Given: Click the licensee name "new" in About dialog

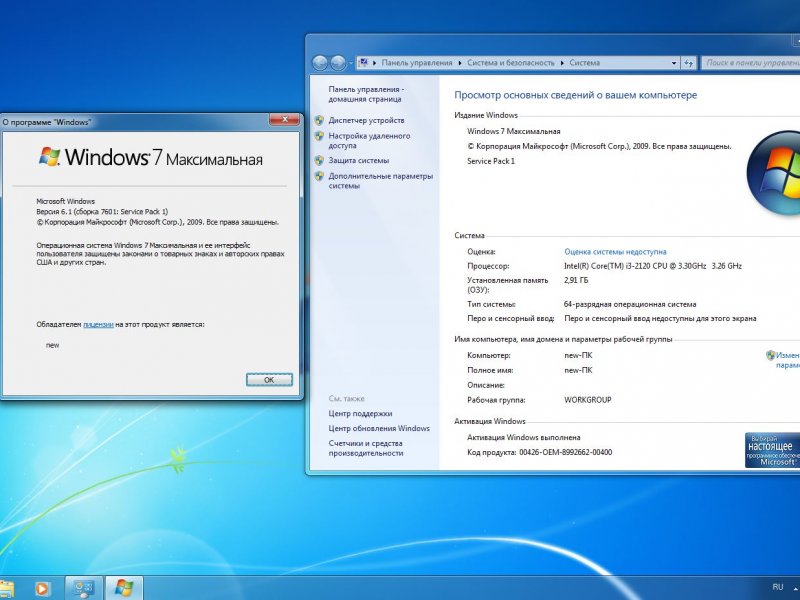Looking at the screenshot, I should 53,345.
